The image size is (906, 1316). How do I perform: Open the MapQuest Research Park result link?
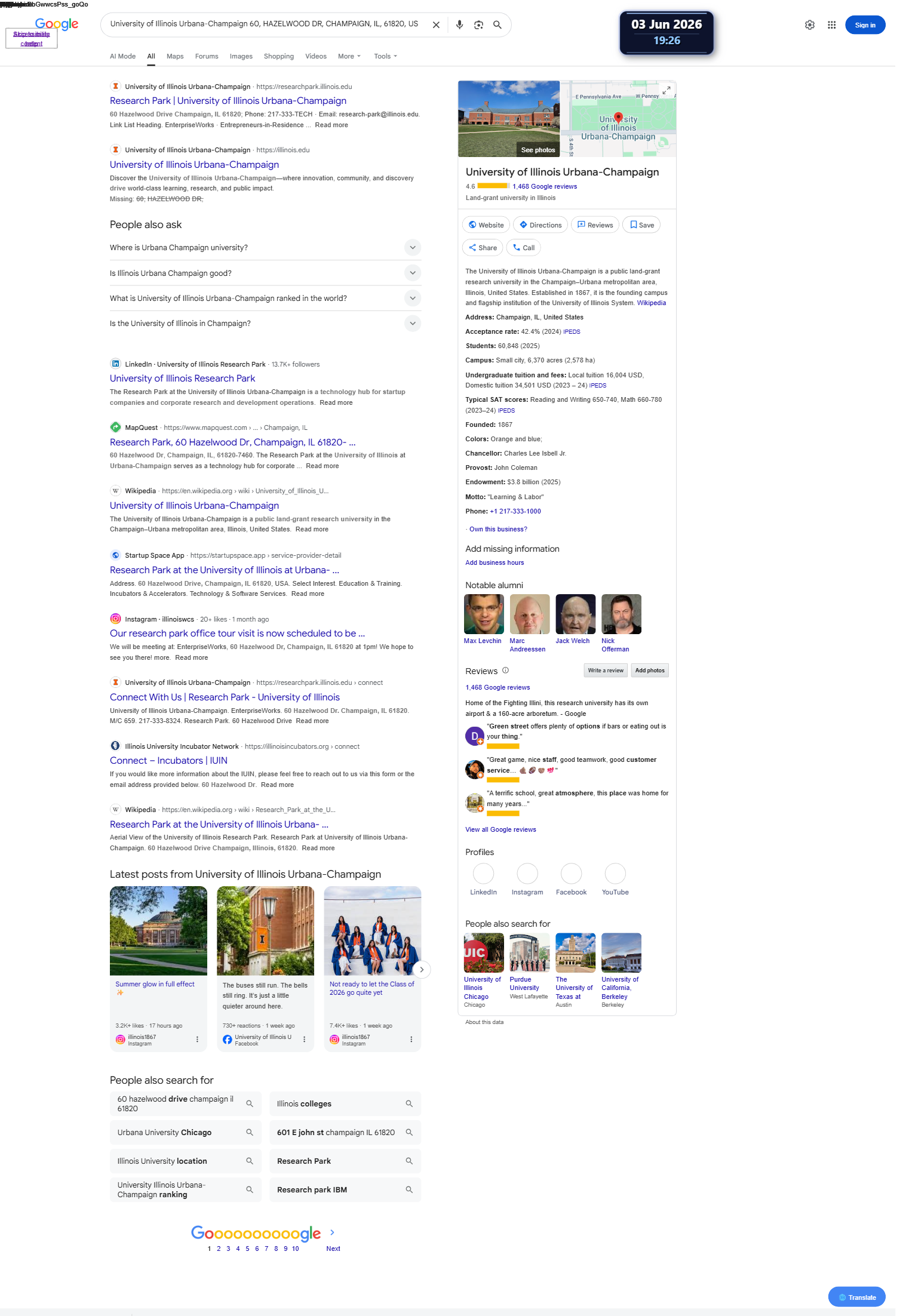(233, 442)
